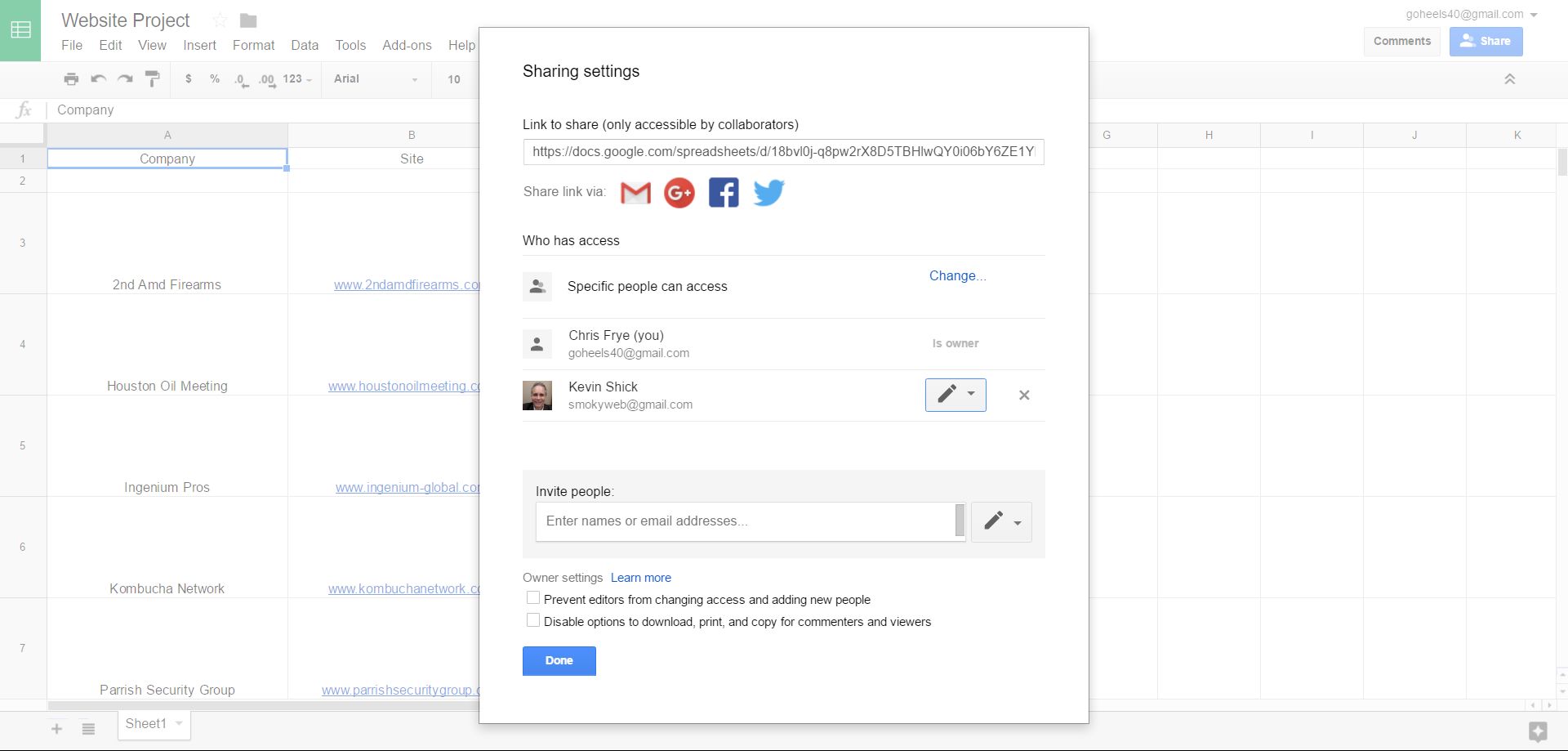Increase decimal places
This screenshot has width=1568, height=751.
coord(267,80)
